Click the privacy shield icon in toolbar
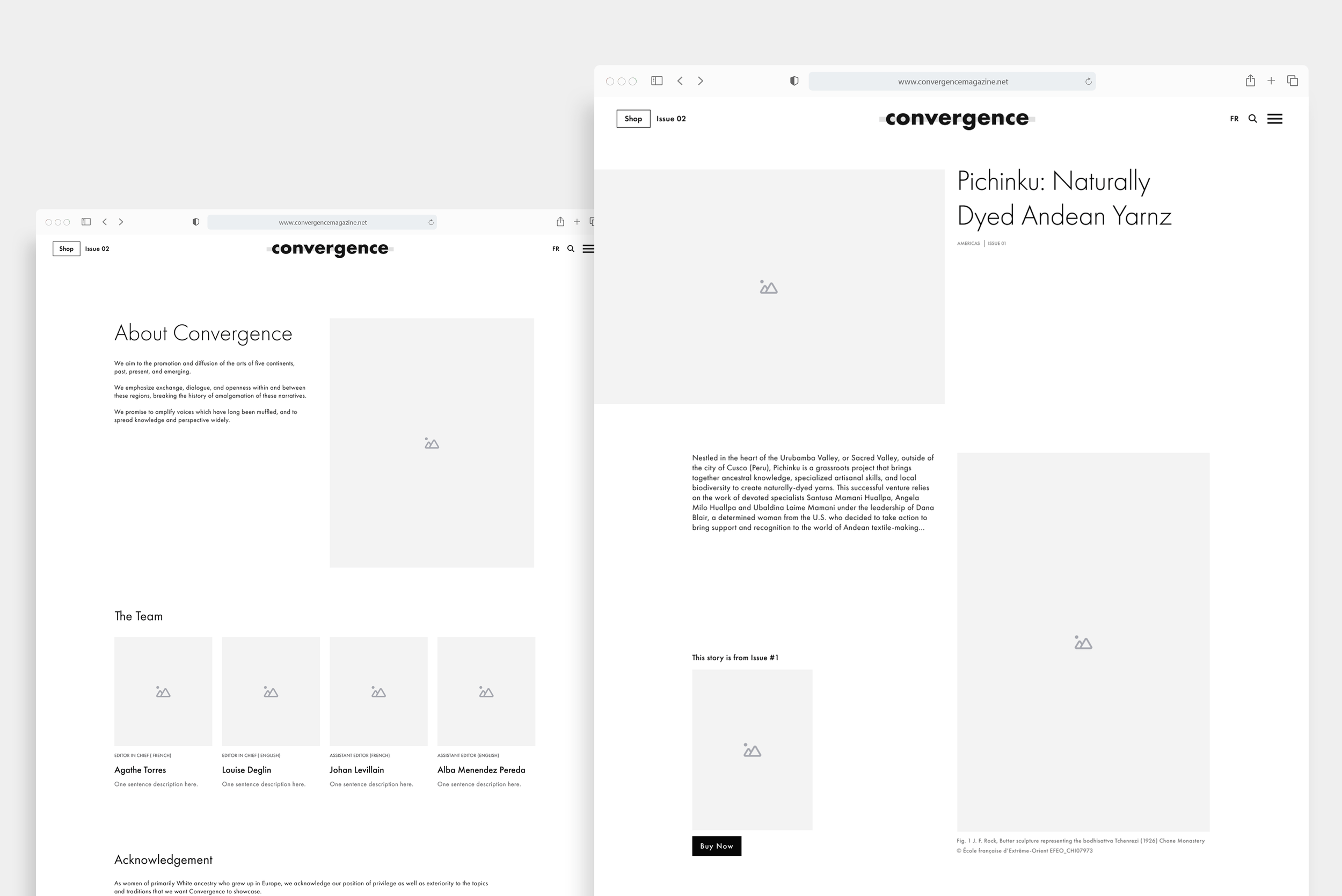Viewport: 1342px width, 896px height. 793,81
